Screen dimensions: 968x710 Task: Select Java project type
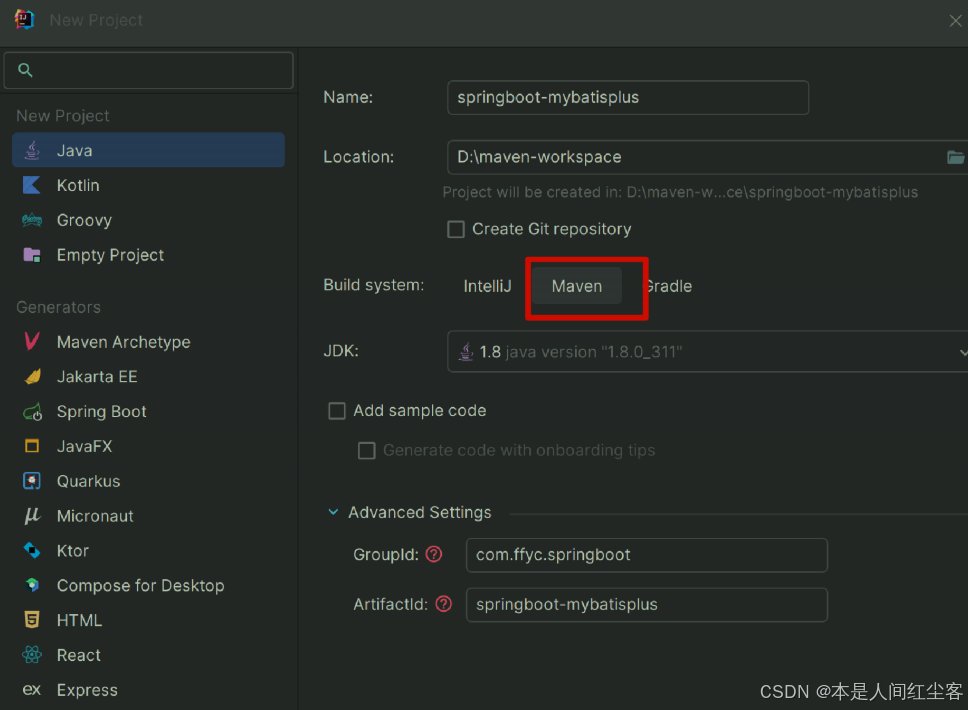coord(148,150)
